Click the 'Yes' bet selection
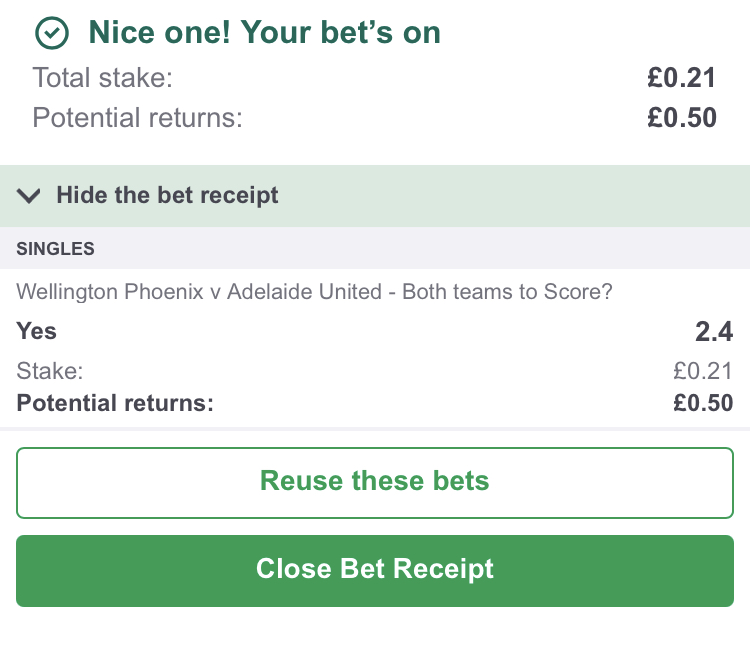 37,331
